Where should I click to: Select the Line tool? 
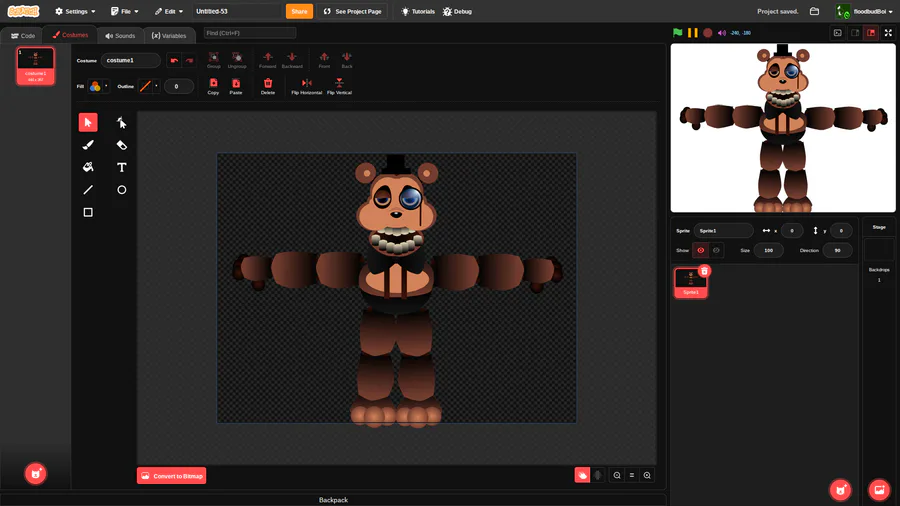coord(88,190)
